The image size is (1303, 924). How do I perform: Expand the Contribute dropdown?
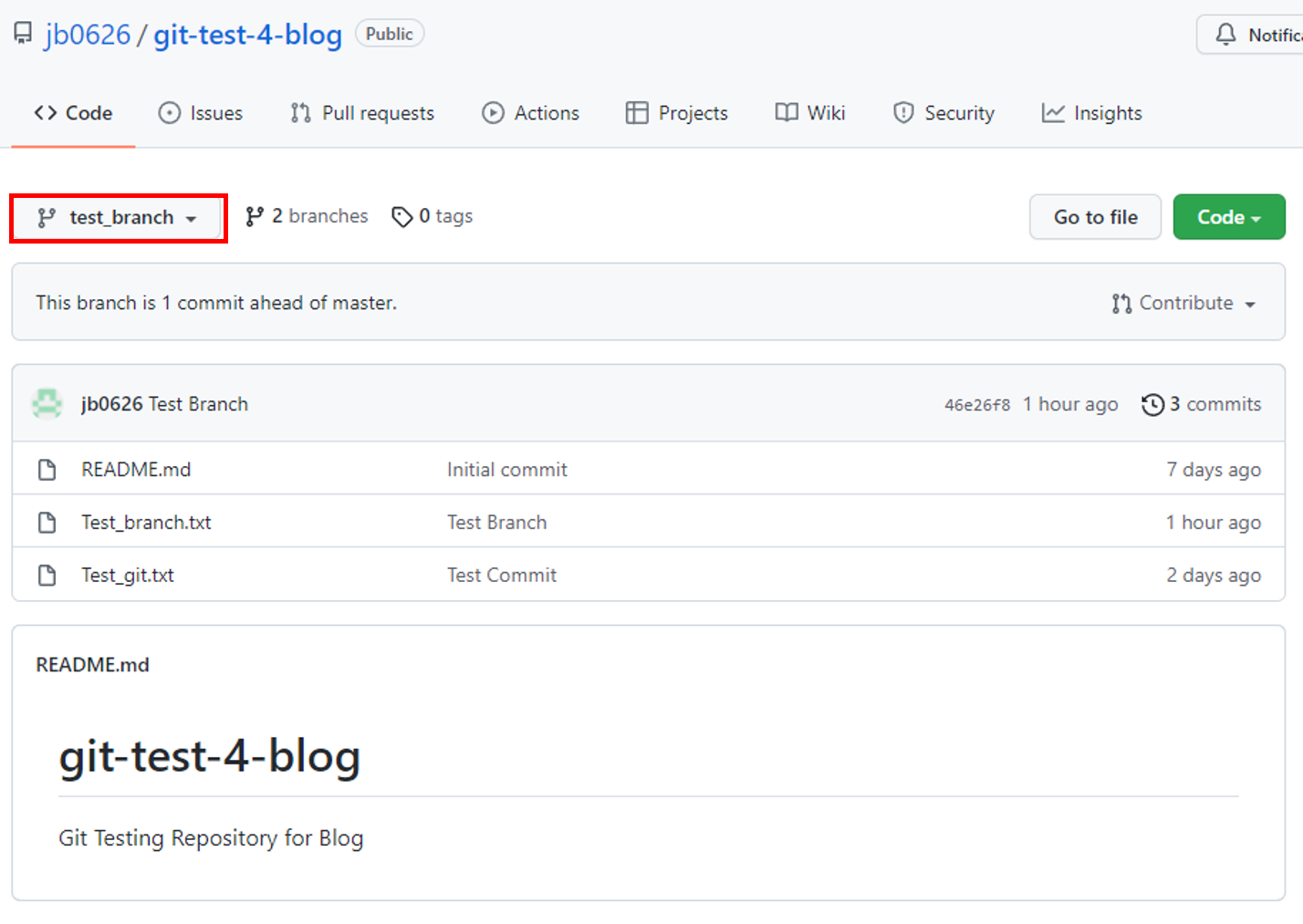point(1183,303)
